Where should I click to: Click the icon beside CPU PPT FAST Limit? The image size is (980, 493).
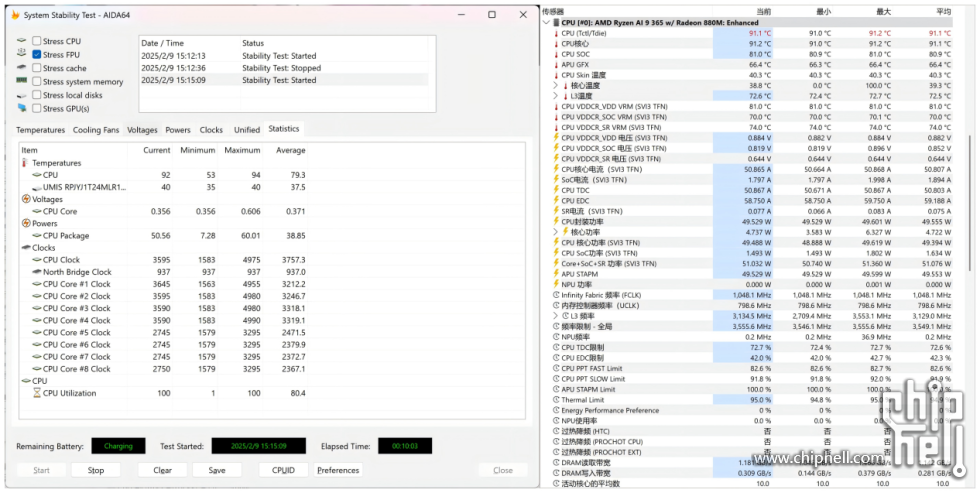tap(556, 369)
